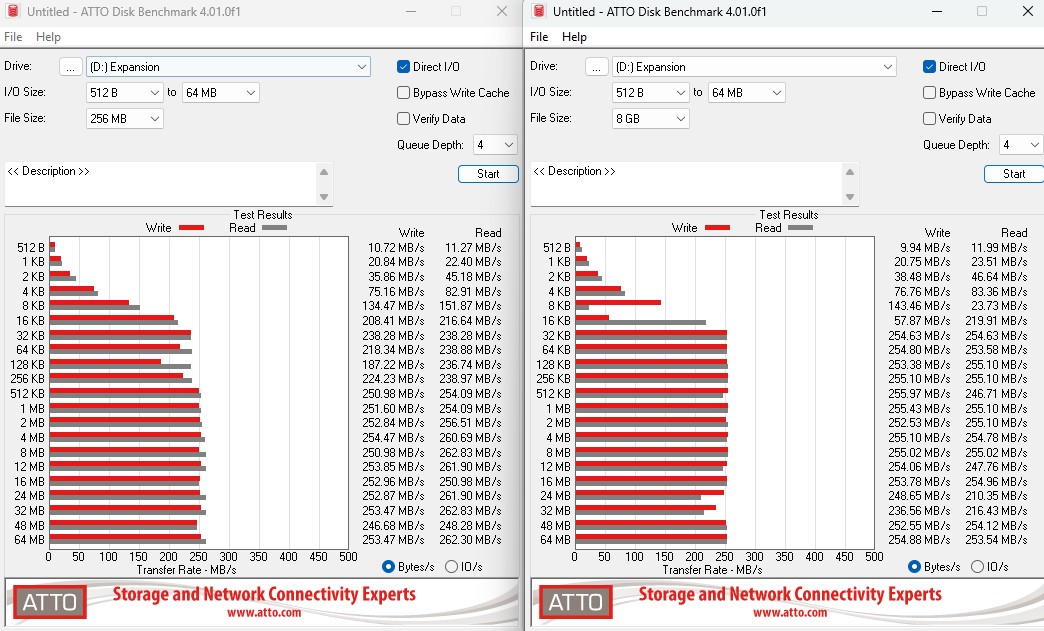
Task: Open 64 MB I/O size dropdown, left window
Action: 221,93
